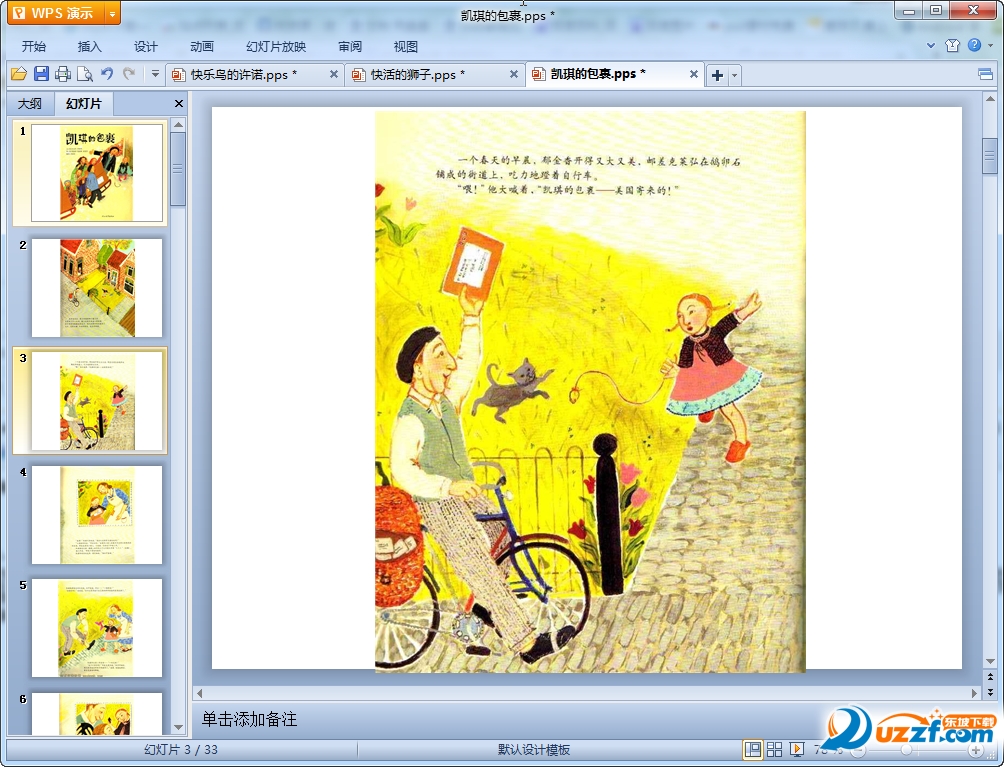The image size is (1004, 767).
Task: Undo the last action
Action: (107, 74)
